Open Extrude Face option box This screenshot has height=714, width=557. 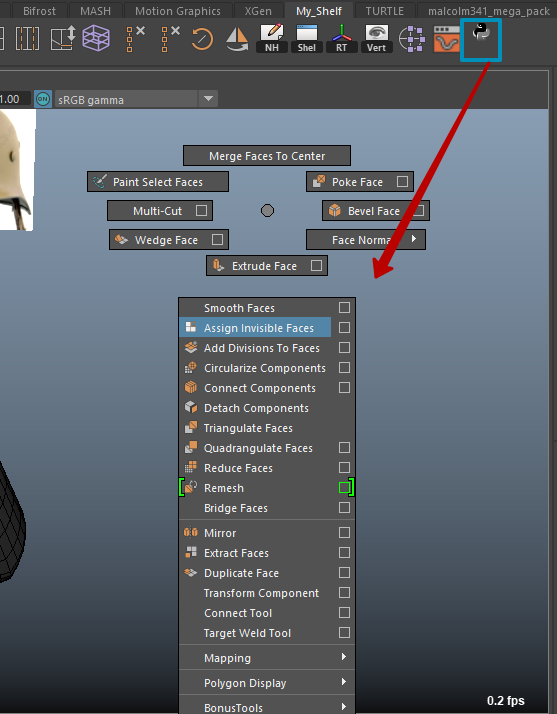tap(317, 265)
